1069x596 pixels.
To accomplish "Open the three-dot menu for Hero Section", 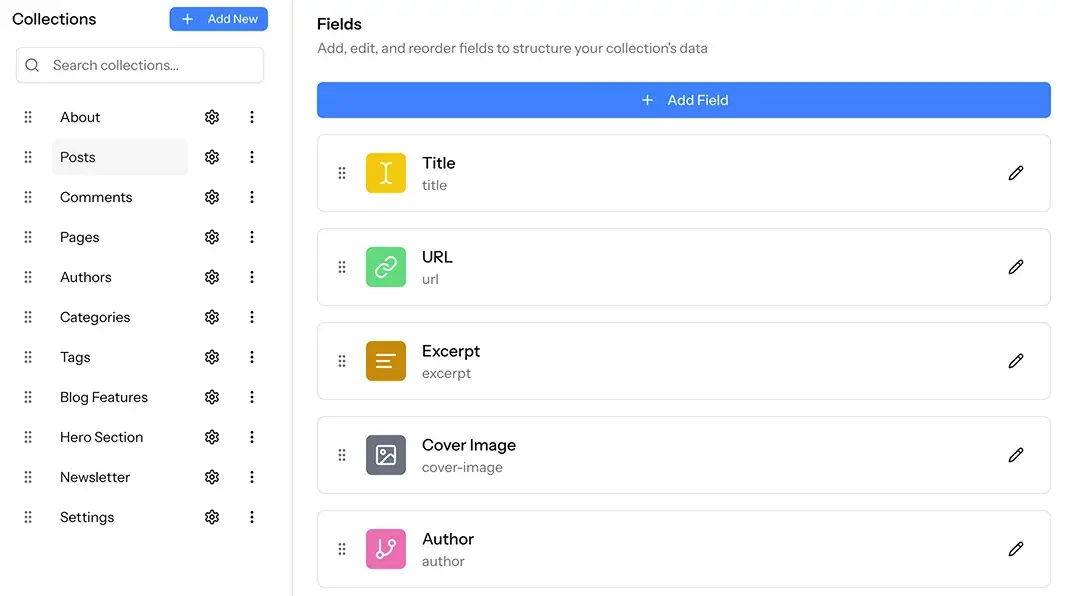I will pos(252,437).
